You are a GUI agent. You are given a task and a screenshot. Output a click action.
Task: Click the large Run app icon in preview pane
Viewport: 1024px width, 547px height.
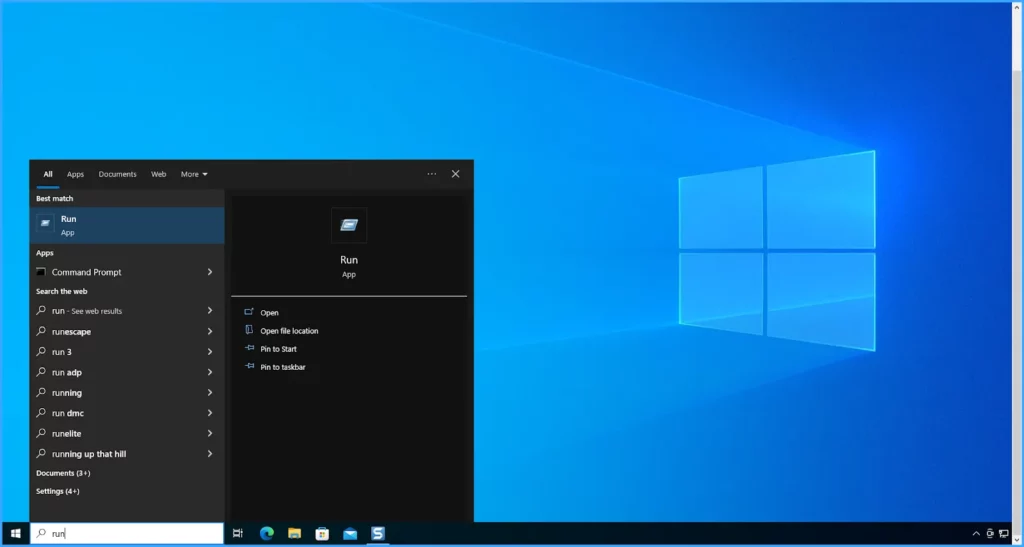tap(349, 225)
